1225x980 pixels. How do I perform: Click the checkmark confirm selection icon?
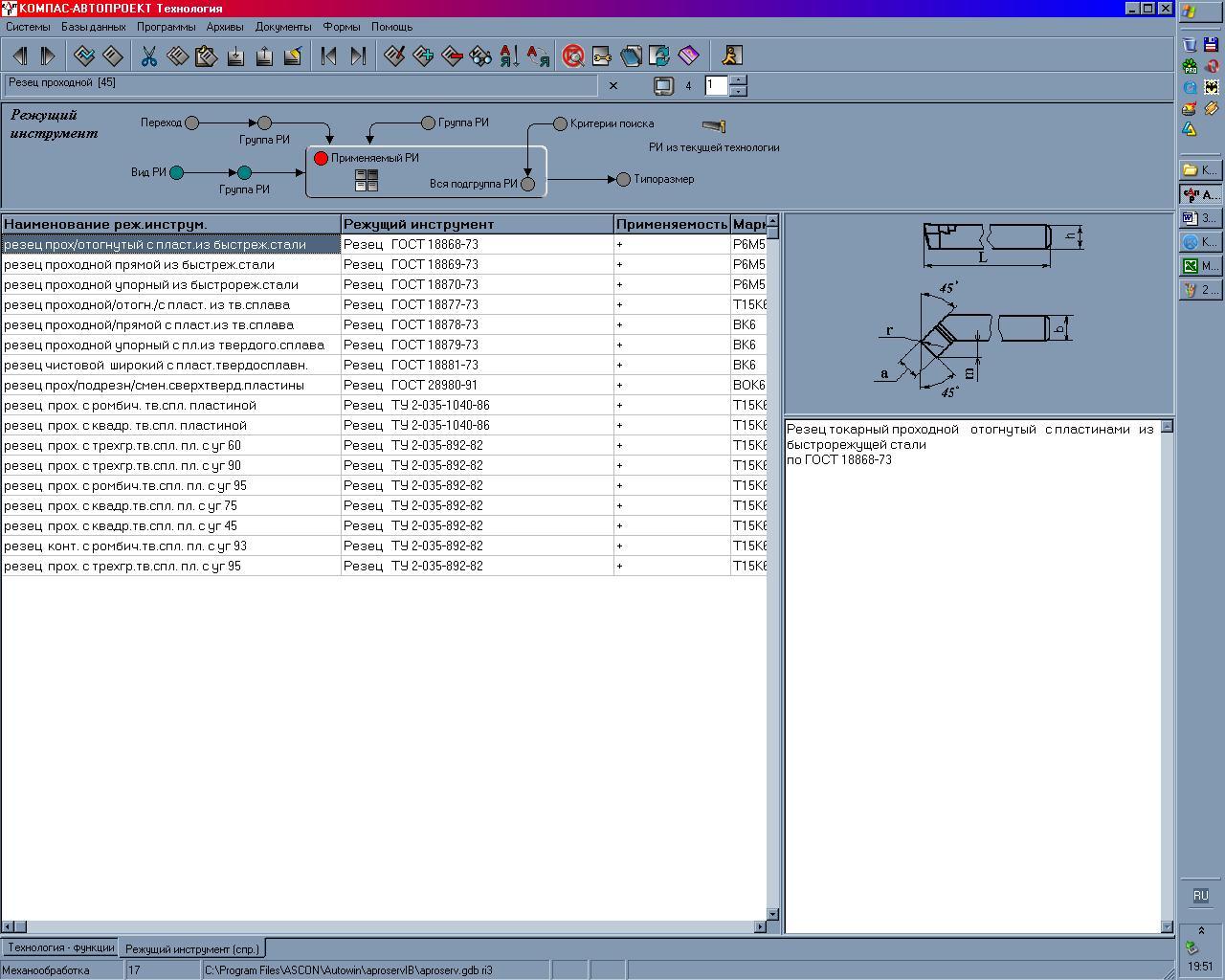84,56
